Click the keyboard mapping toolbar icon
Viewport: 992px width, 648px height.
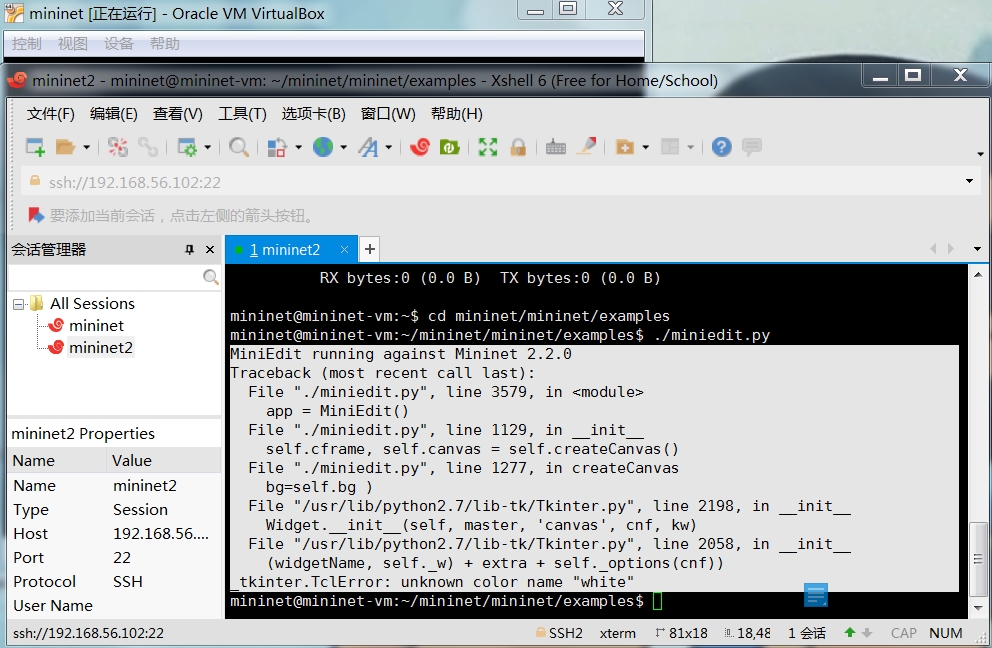click(555, 147)
